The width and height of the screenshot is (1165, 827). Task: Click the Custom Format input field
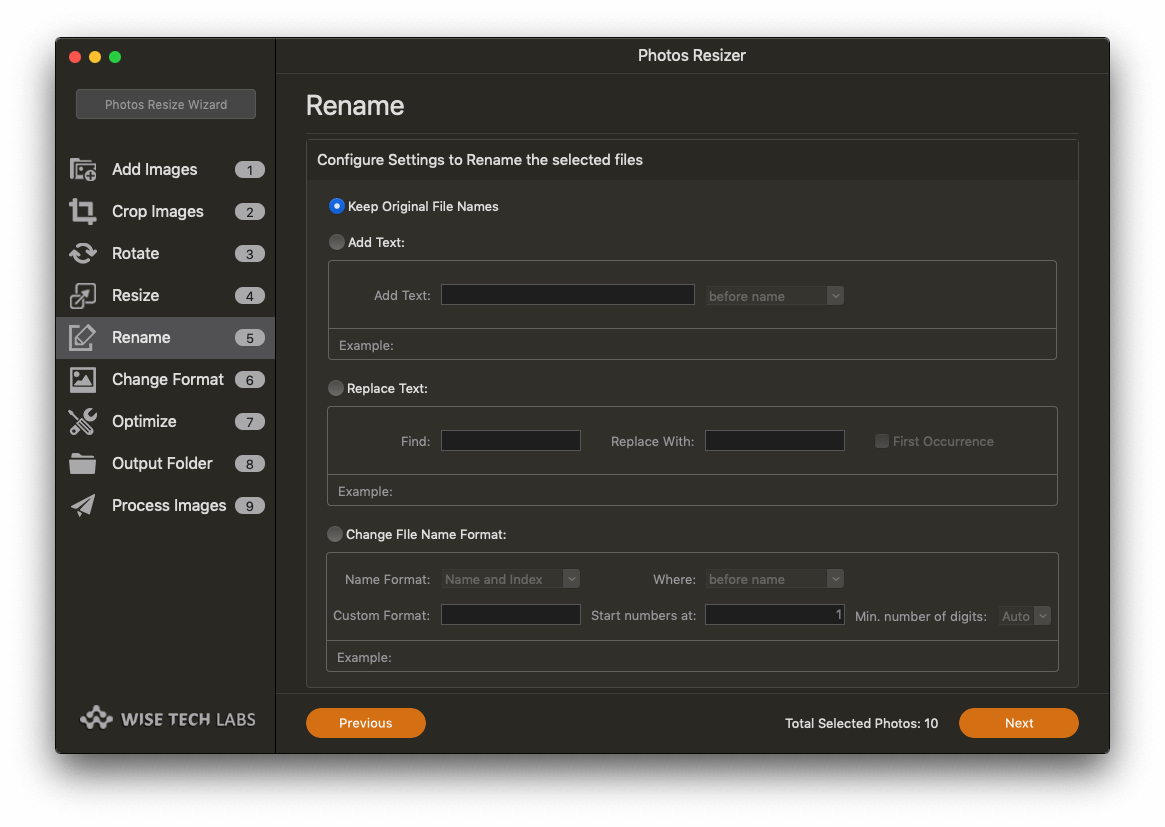tap(510, 614)
